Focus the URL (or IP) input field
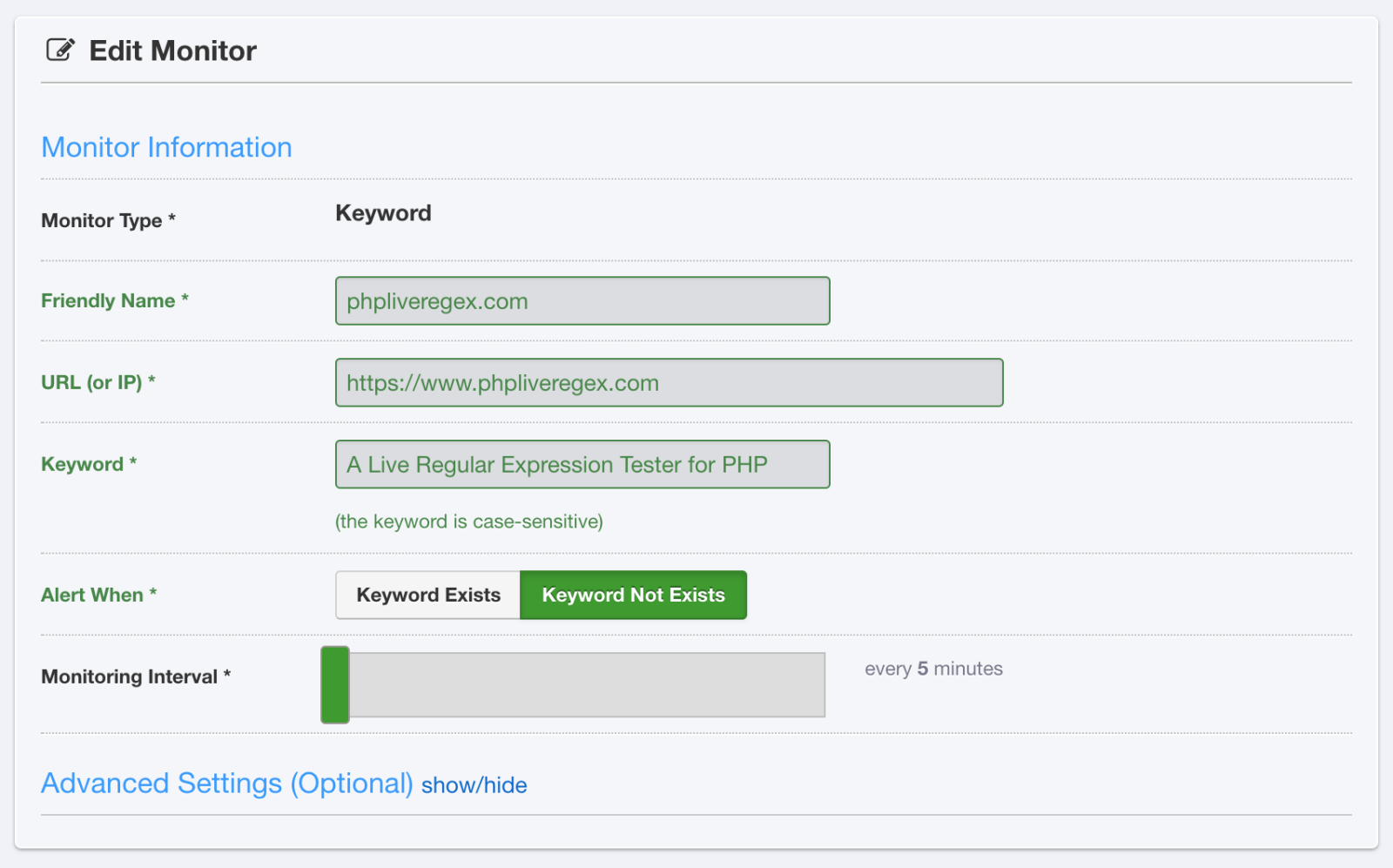 (669, 383)
